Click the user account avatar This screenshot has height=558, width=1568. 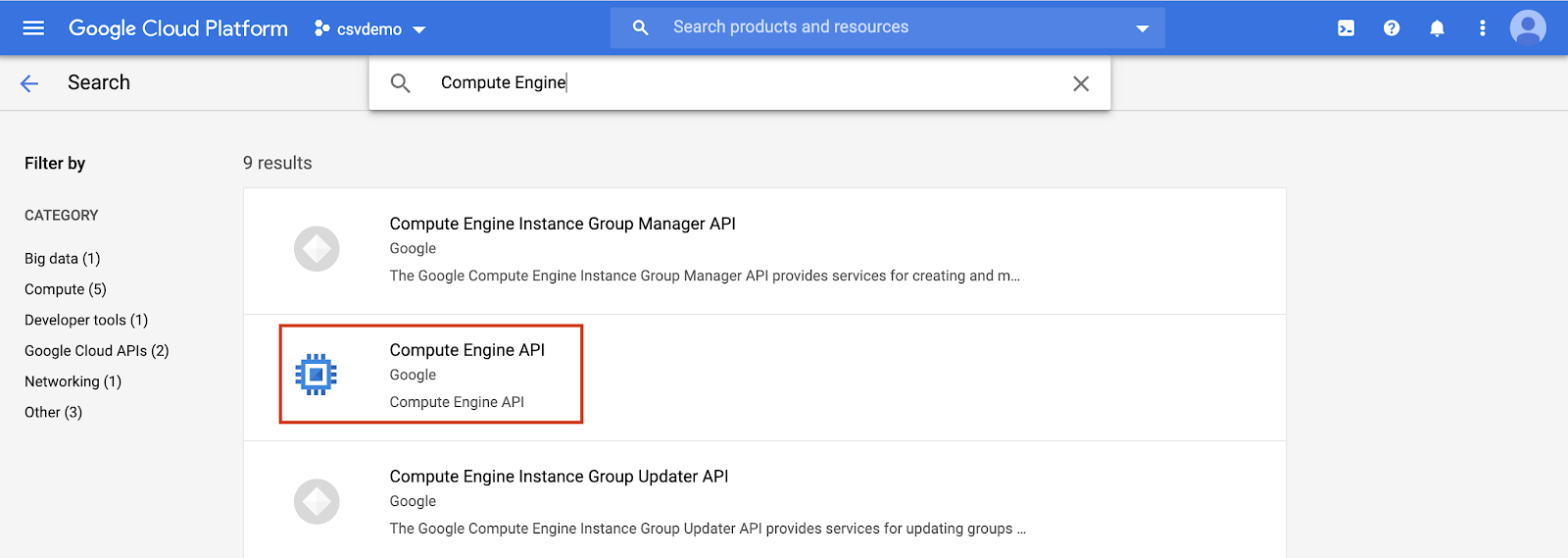(x=1528, y=28)
